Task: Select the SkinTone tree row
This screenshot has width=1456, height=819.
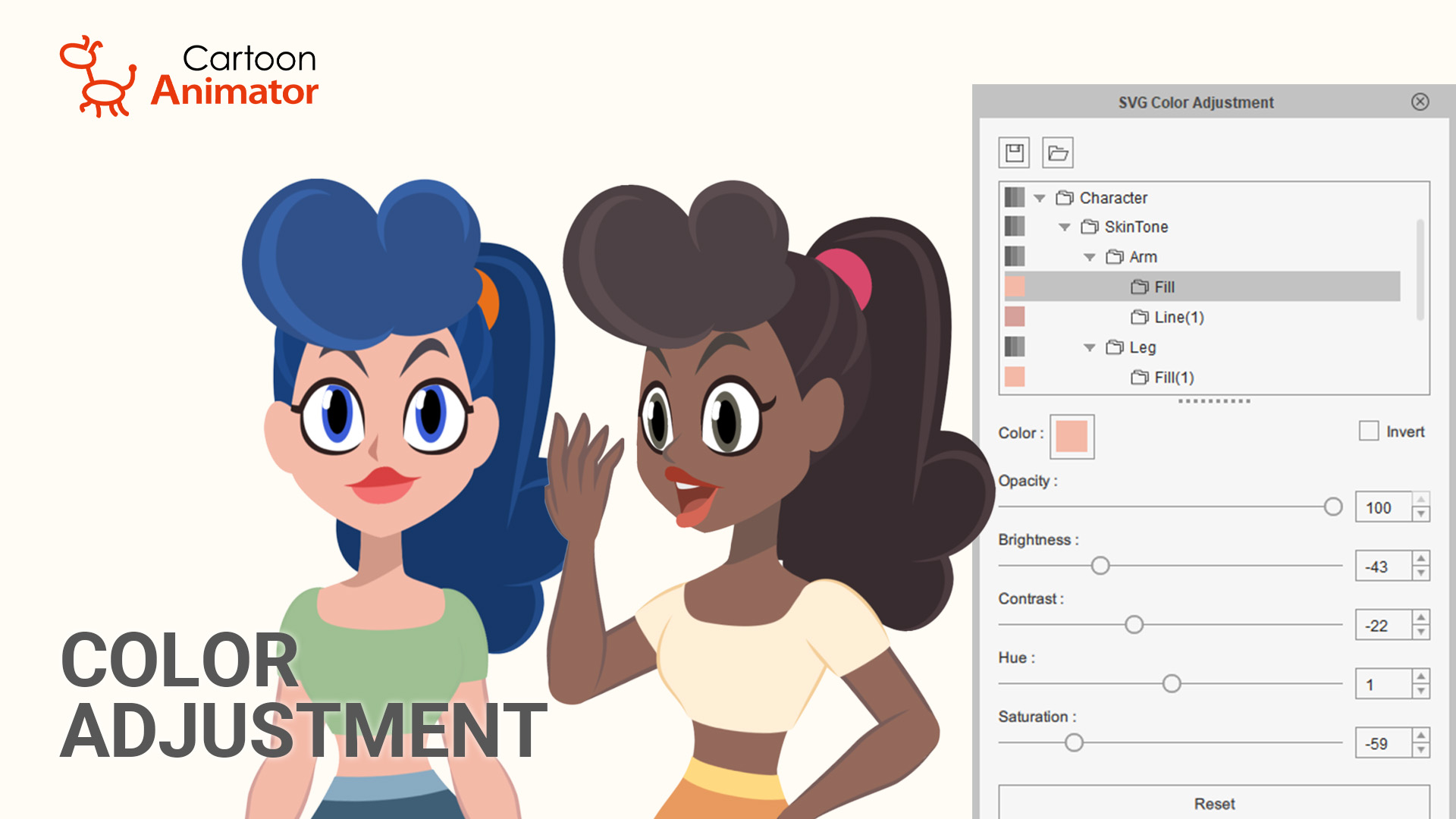Action: click(x=1202, y=227)
